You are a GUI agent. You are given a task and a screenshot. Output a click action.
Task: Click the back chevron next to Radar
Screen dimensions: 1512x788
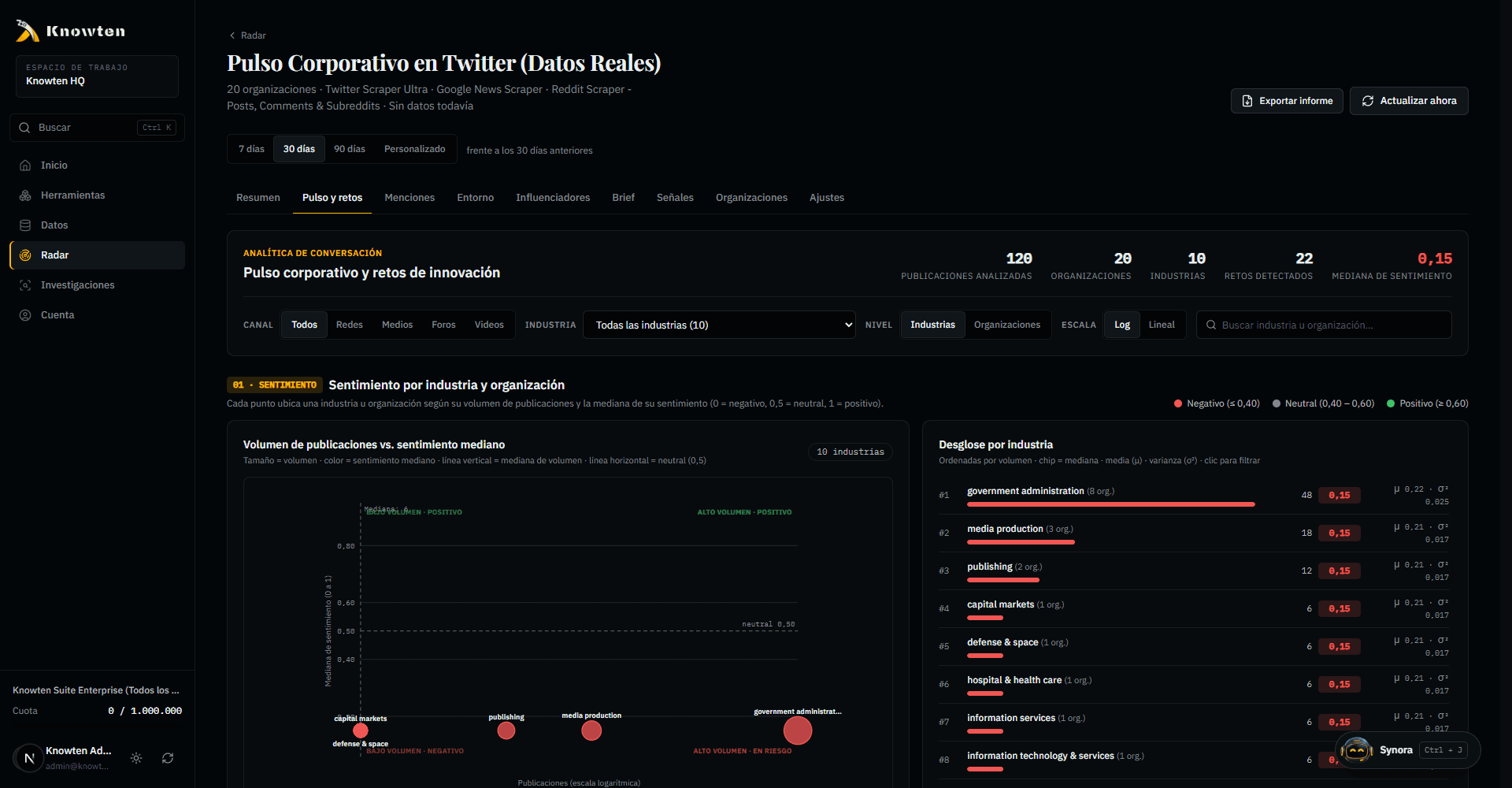232,35
